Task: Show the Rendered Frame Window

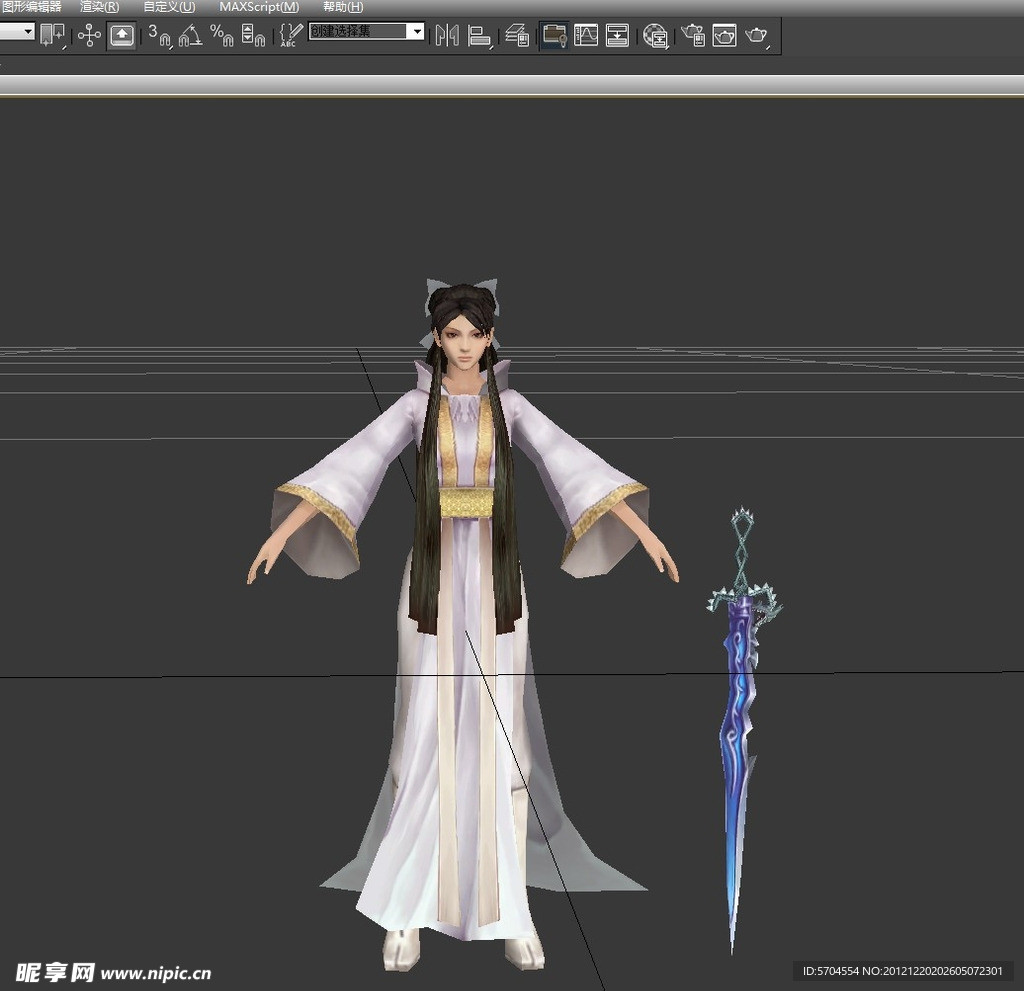Action: [724, 35]
